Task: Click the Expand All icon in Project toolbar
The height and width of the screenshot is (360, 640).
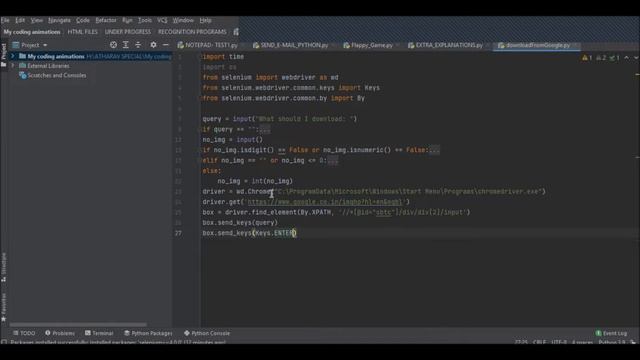Action: (126, 45)
